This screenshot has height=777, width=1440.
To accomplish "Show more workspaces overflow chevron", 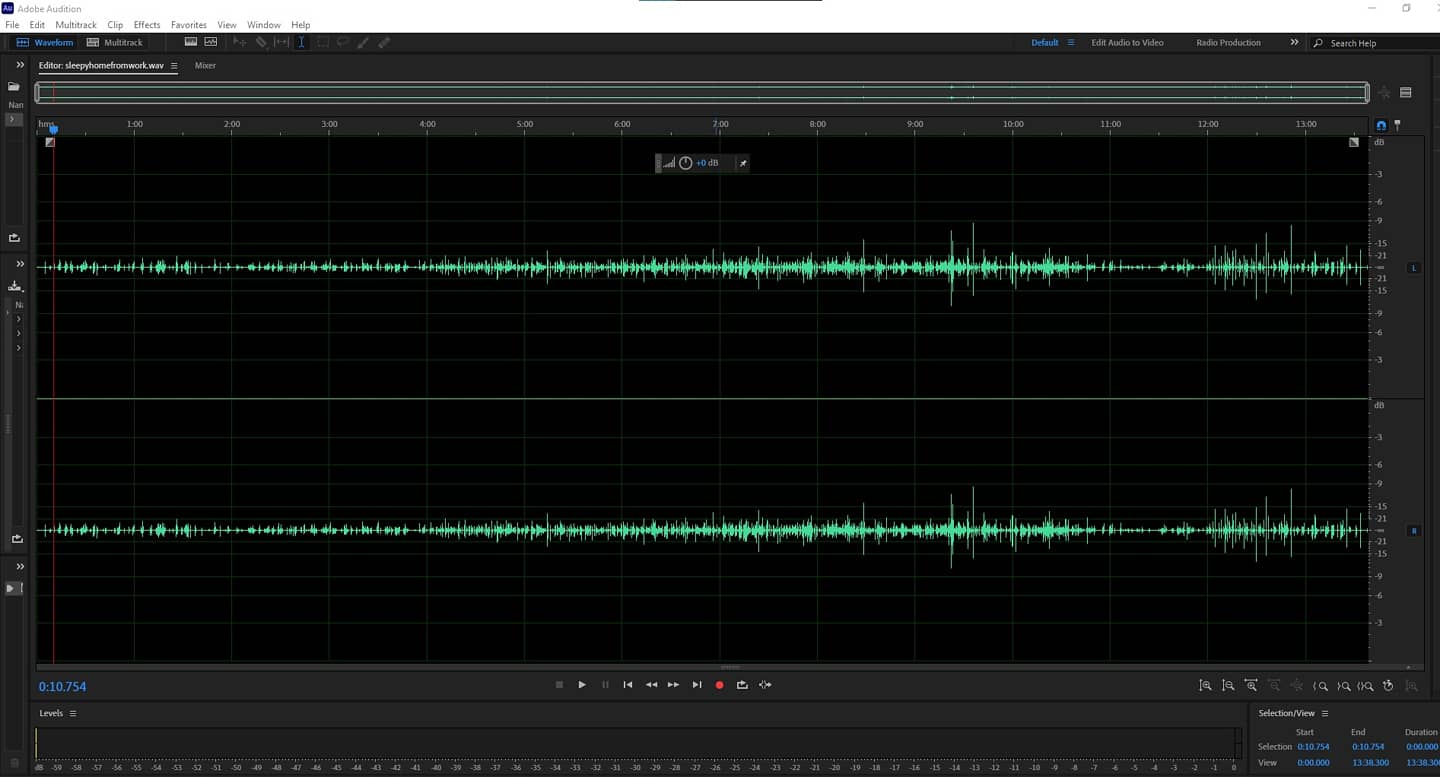I will point(1294,43).
